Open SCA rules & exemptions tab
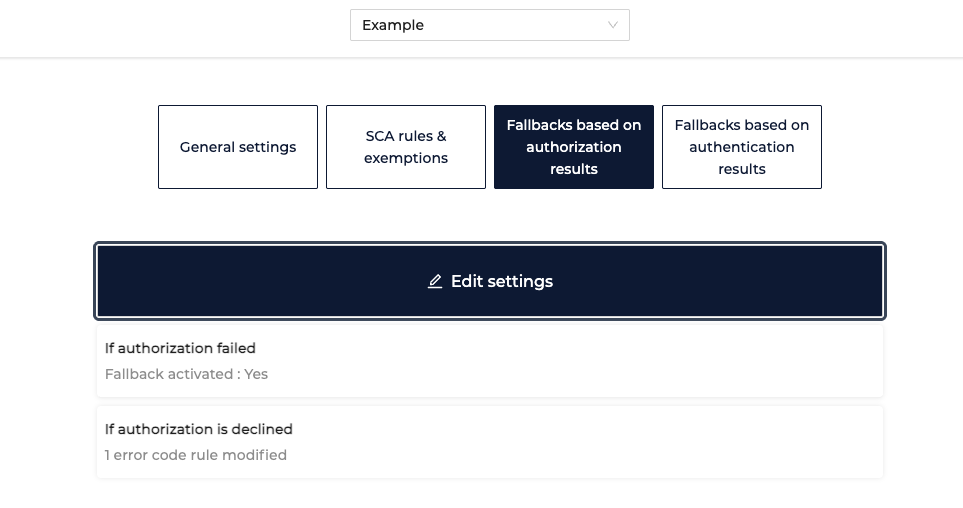Image resolution: width=963 pixels, height=508 pixels. pyautogui.click(x=406, y=147)
